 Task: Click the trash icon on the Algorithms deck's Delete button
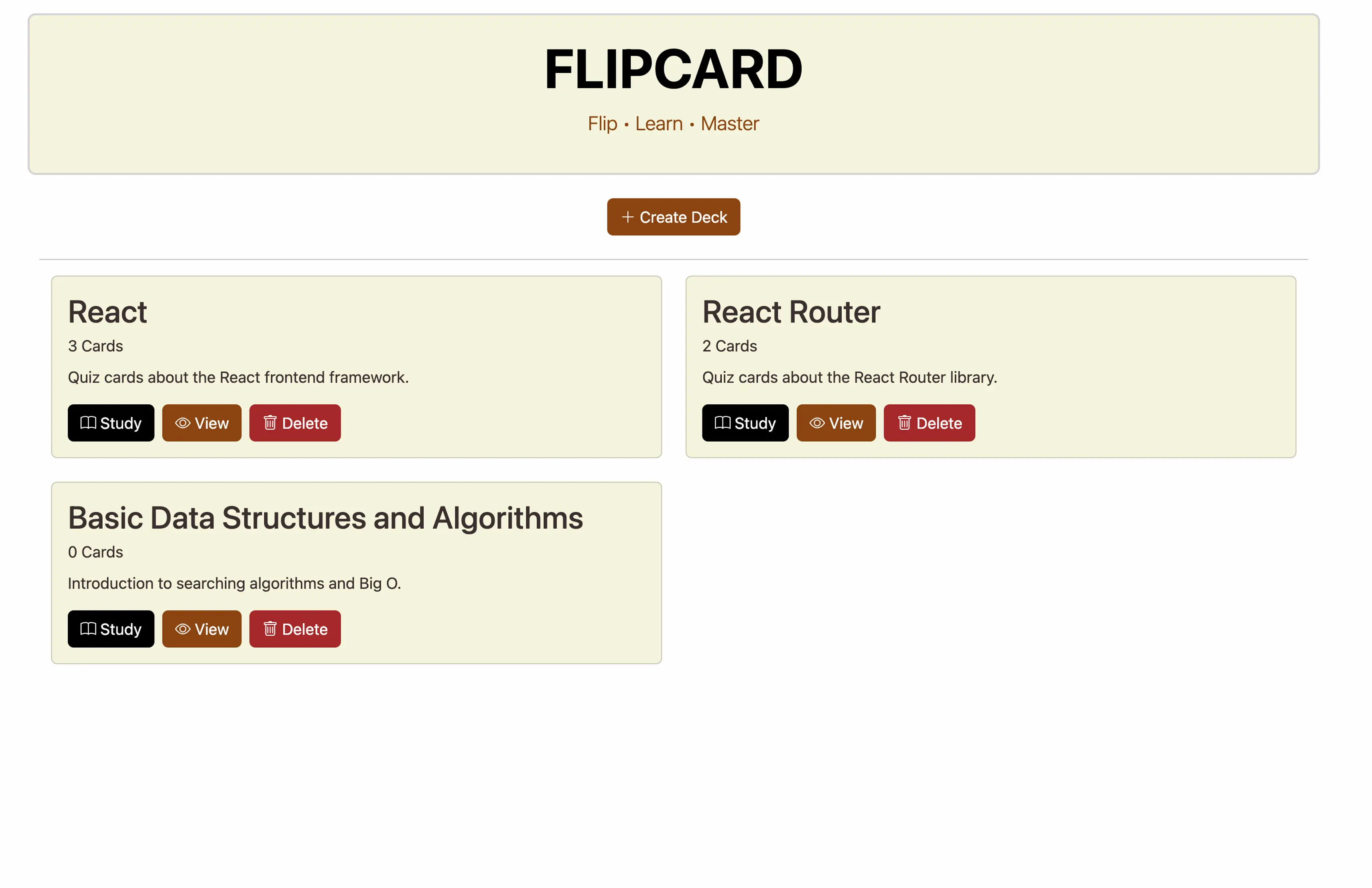[270, 628]
